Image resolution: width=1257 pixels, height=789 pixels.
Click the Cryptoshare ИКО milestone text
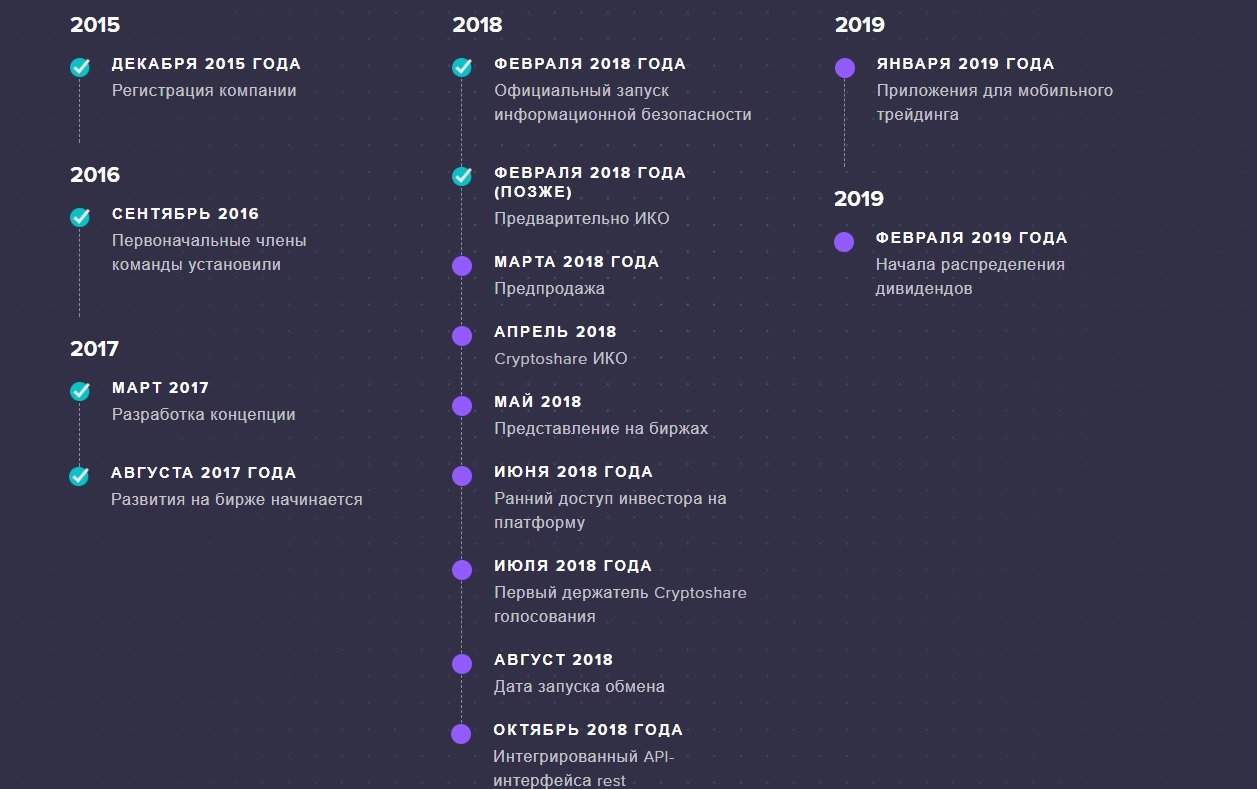point(560,358)
